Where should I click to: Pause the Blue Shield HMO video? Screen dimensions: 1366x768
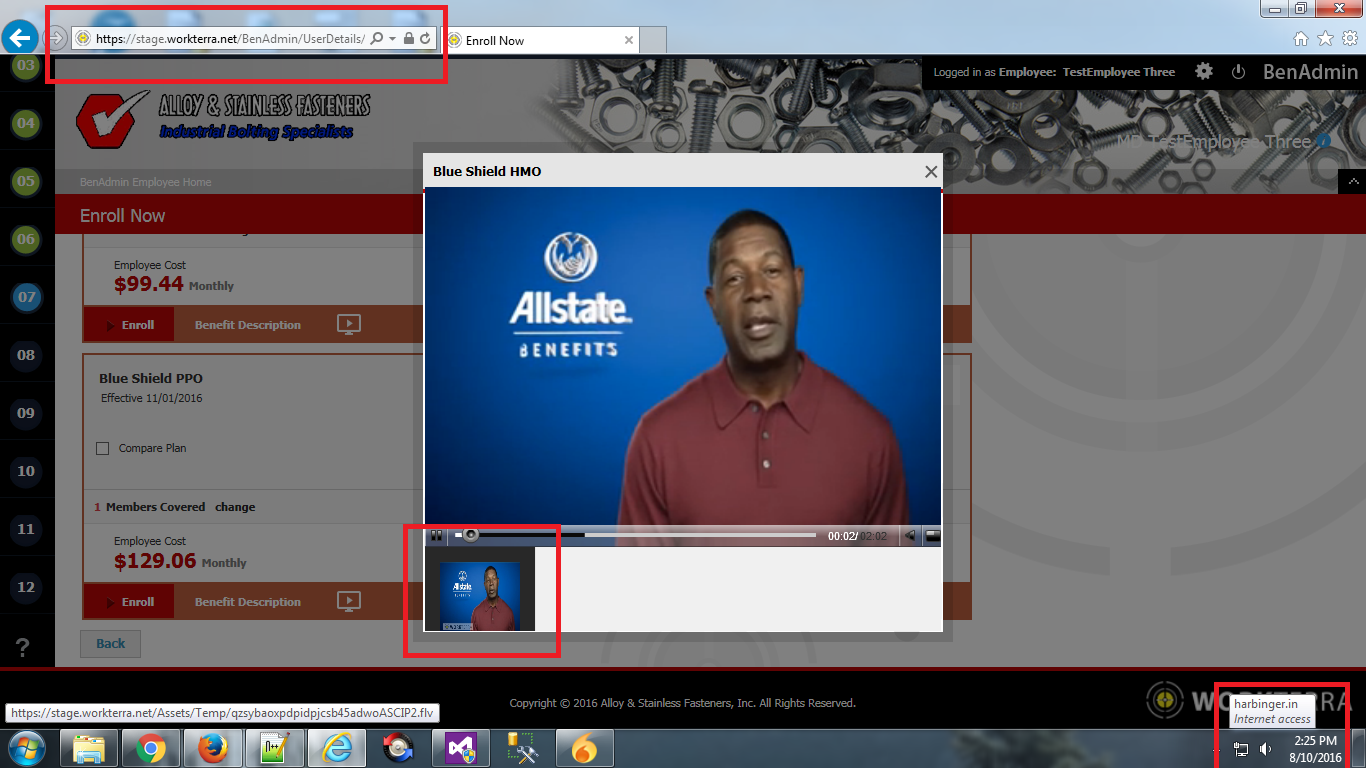437,536
